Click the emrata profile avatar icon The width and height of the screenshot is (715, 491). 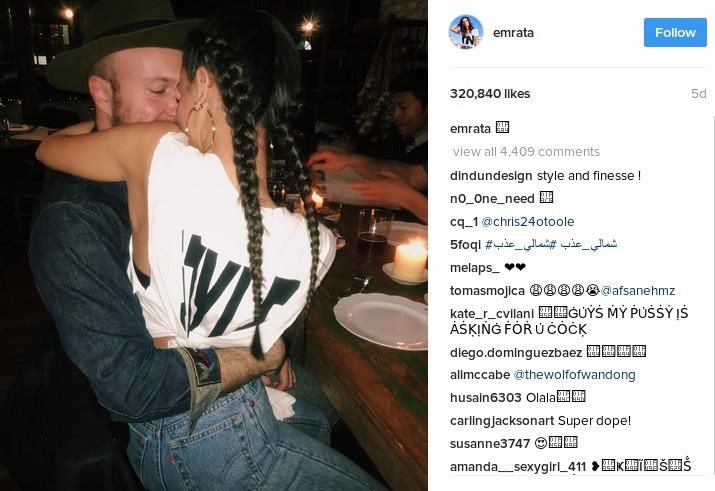click(466, 32)
